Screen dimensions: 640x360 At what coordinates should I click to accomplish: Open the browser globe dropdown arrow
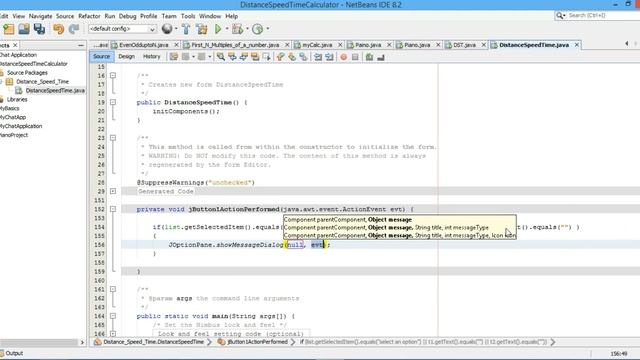(176, 29)
